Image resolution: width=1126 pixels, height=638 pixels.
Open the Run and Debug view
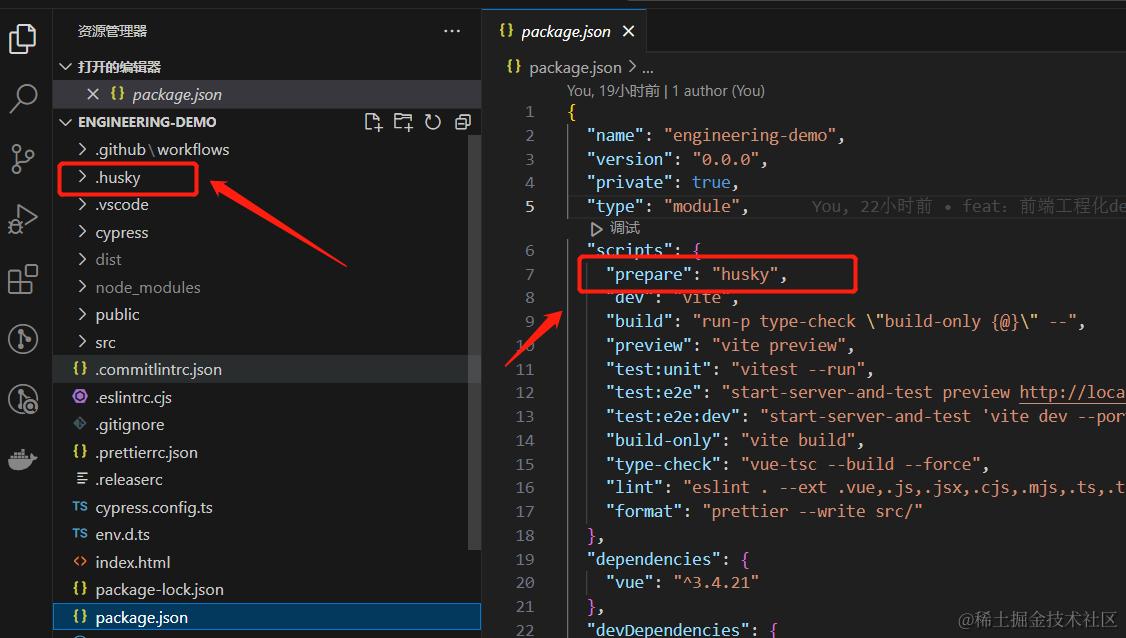(x=22, y=219)
